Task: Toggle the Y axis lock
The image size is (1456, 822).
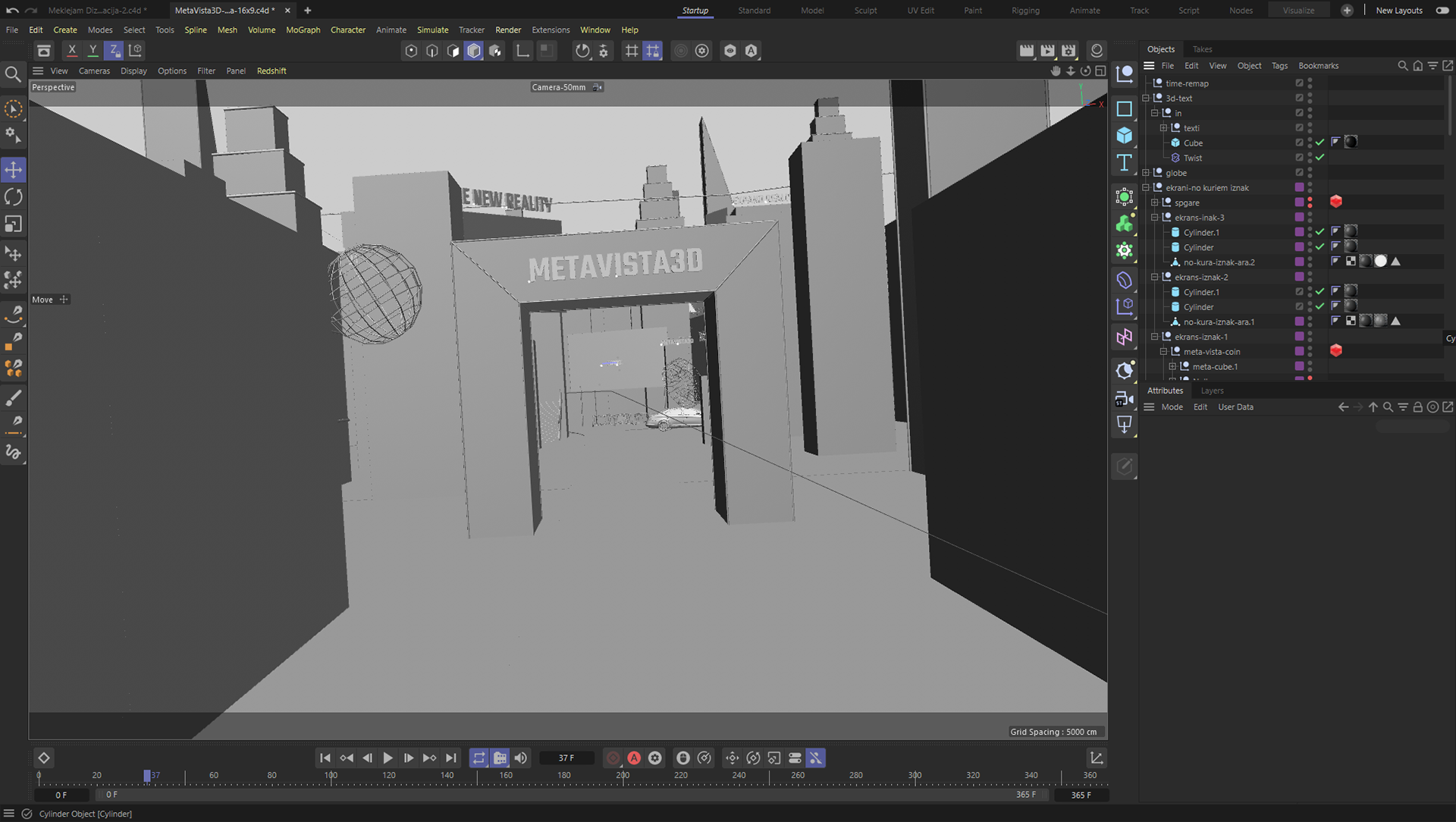Action: [93, 51]
